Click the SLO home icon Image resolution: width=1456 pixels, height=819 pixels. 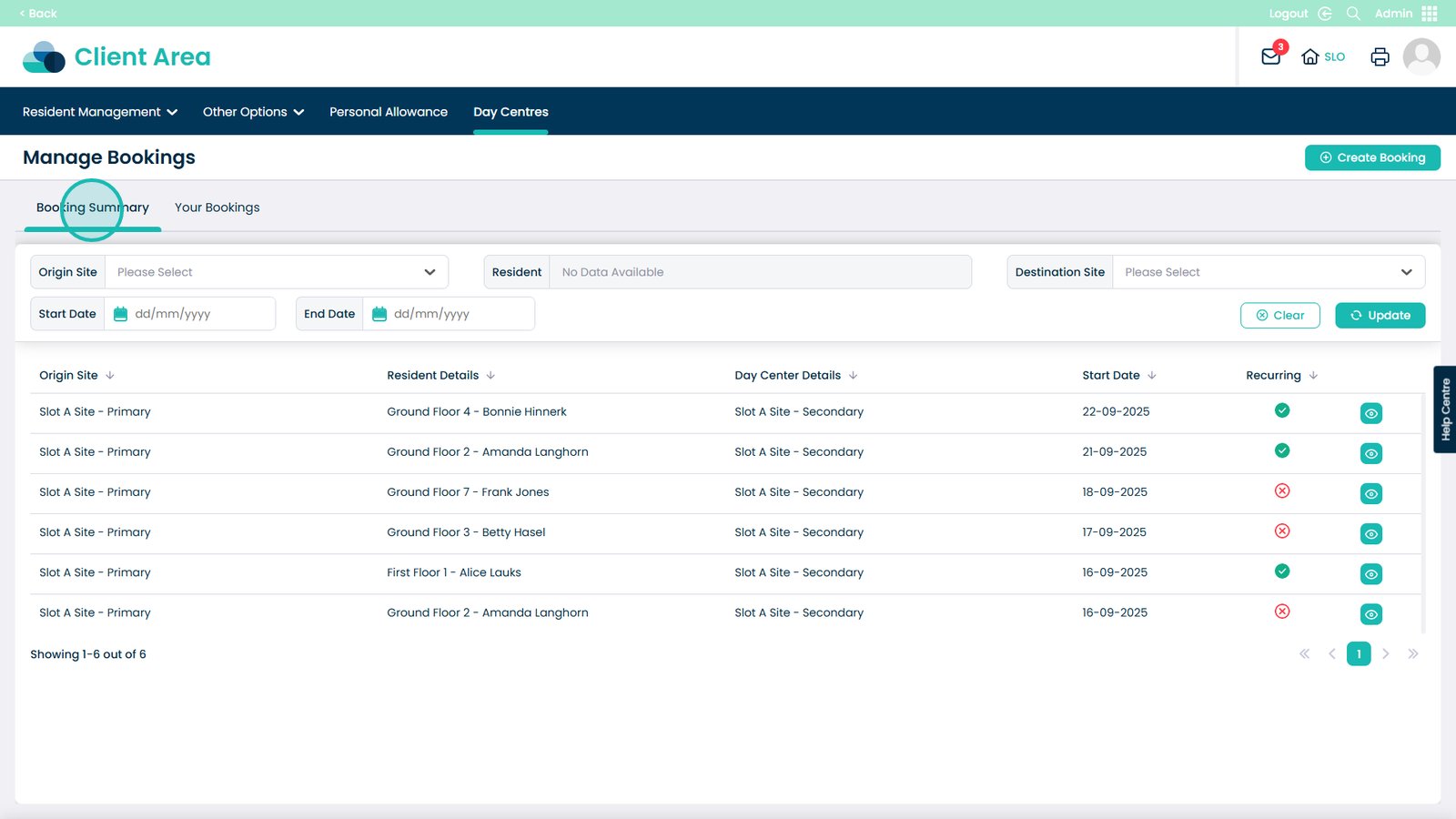click(1310, 56)
